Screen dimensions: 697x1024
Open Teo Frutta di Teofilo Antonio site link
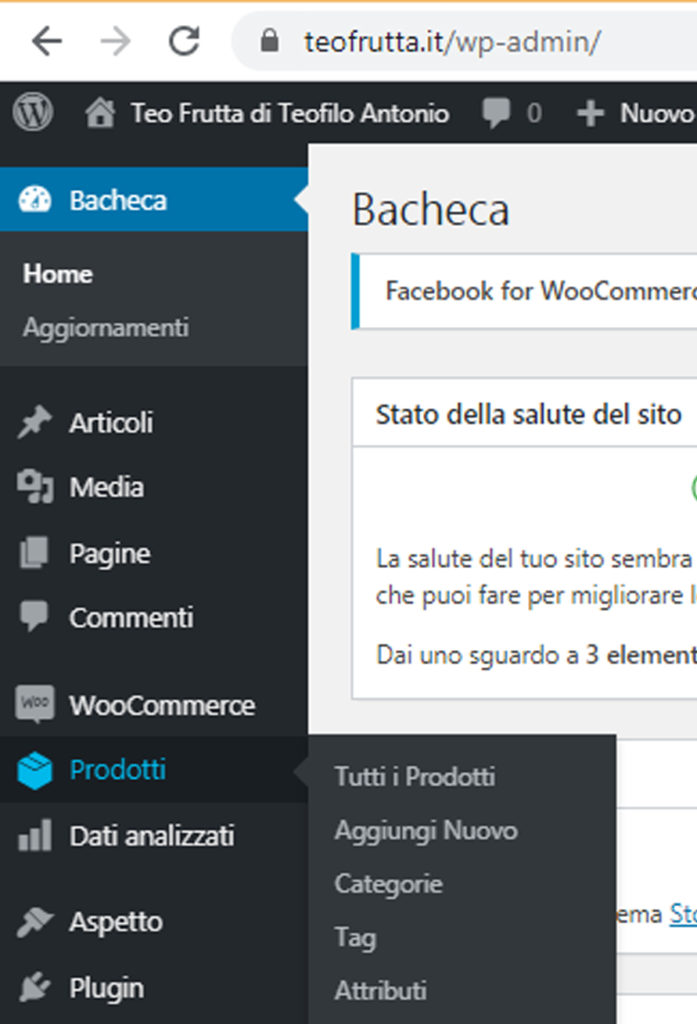290,113
